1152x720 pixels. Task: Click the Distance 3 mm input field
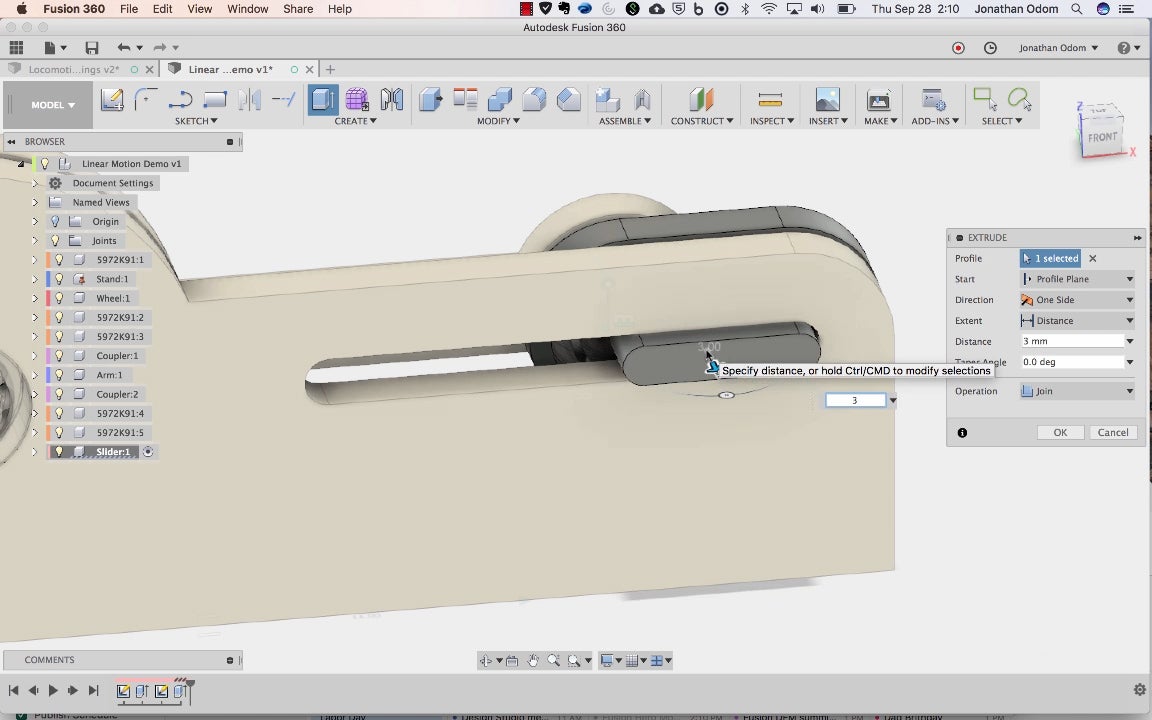pos(1072,341)
